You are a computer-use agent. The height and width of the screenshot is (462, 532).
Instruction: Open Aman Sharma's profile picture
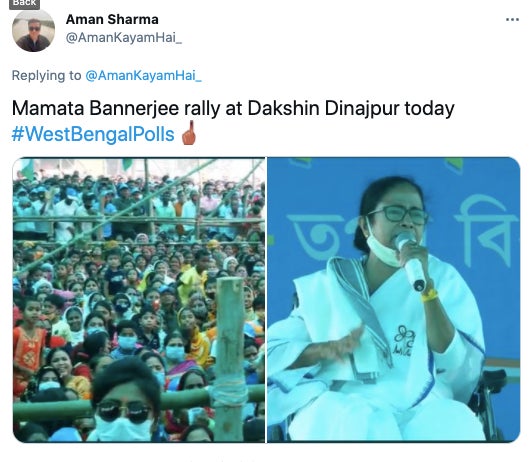click(34, 30)
